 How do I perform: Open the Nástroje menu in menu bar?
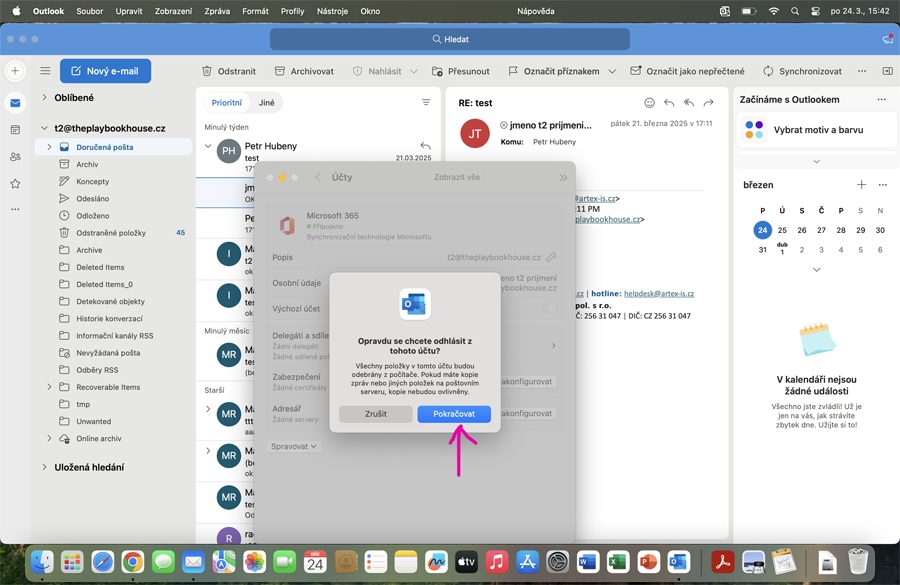point(333,11)
